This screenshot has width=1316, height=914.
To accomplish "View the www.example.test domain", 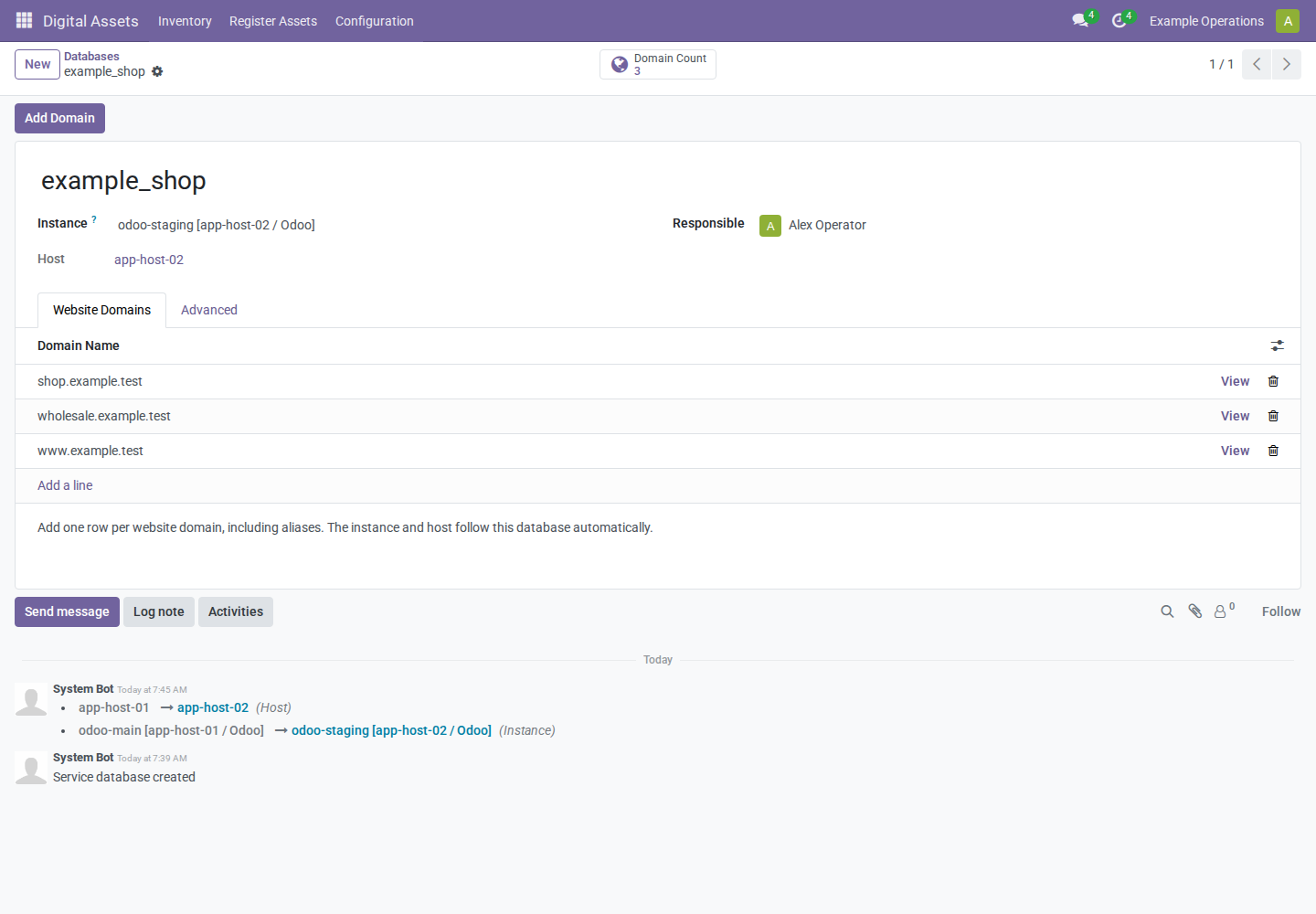I will point(1236,451).
